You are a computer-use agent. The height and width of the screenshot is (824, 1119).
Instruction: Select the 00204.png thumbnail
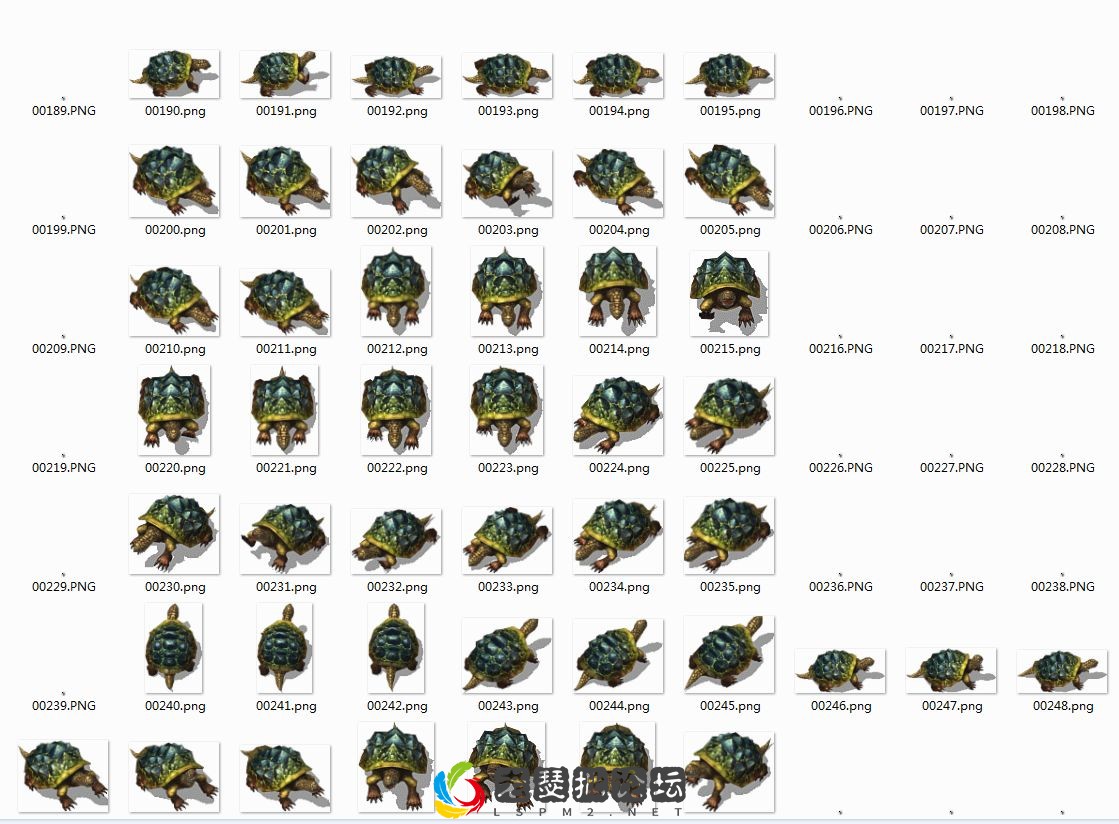tap(618, 183)
